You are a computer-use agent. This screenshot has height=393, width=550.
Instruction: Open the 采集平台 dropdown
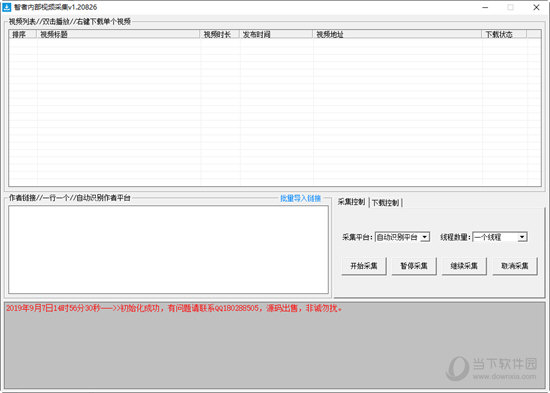click(x=402, y=237)
